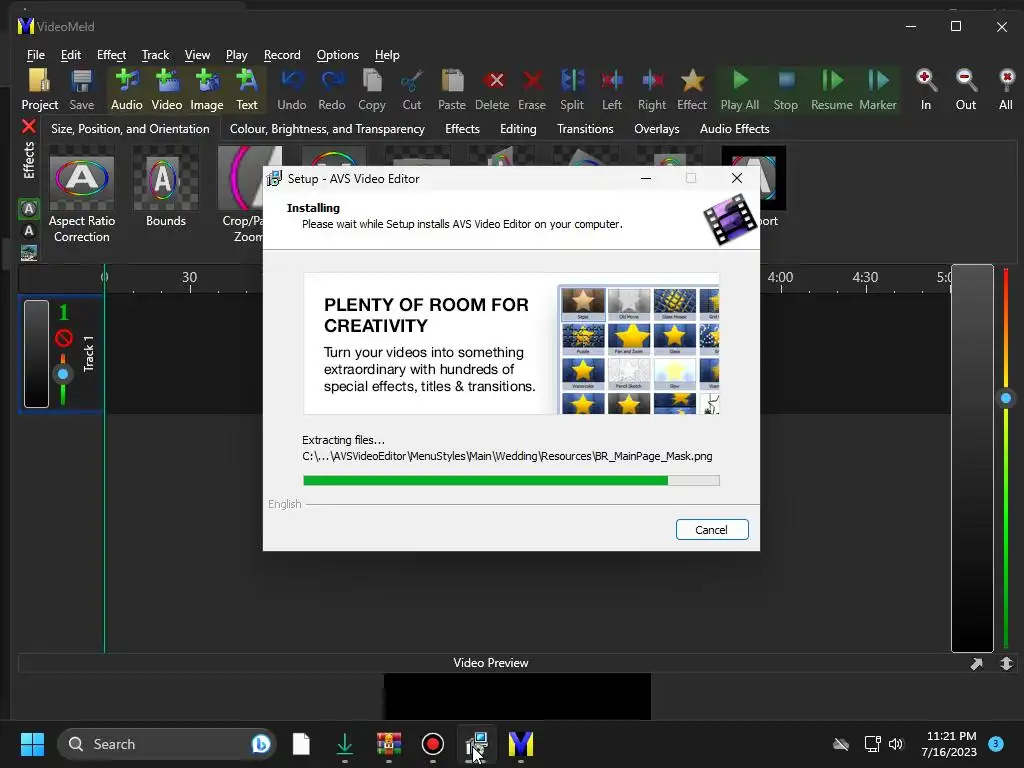Add Text via toolbar icon

pos(247,89)
